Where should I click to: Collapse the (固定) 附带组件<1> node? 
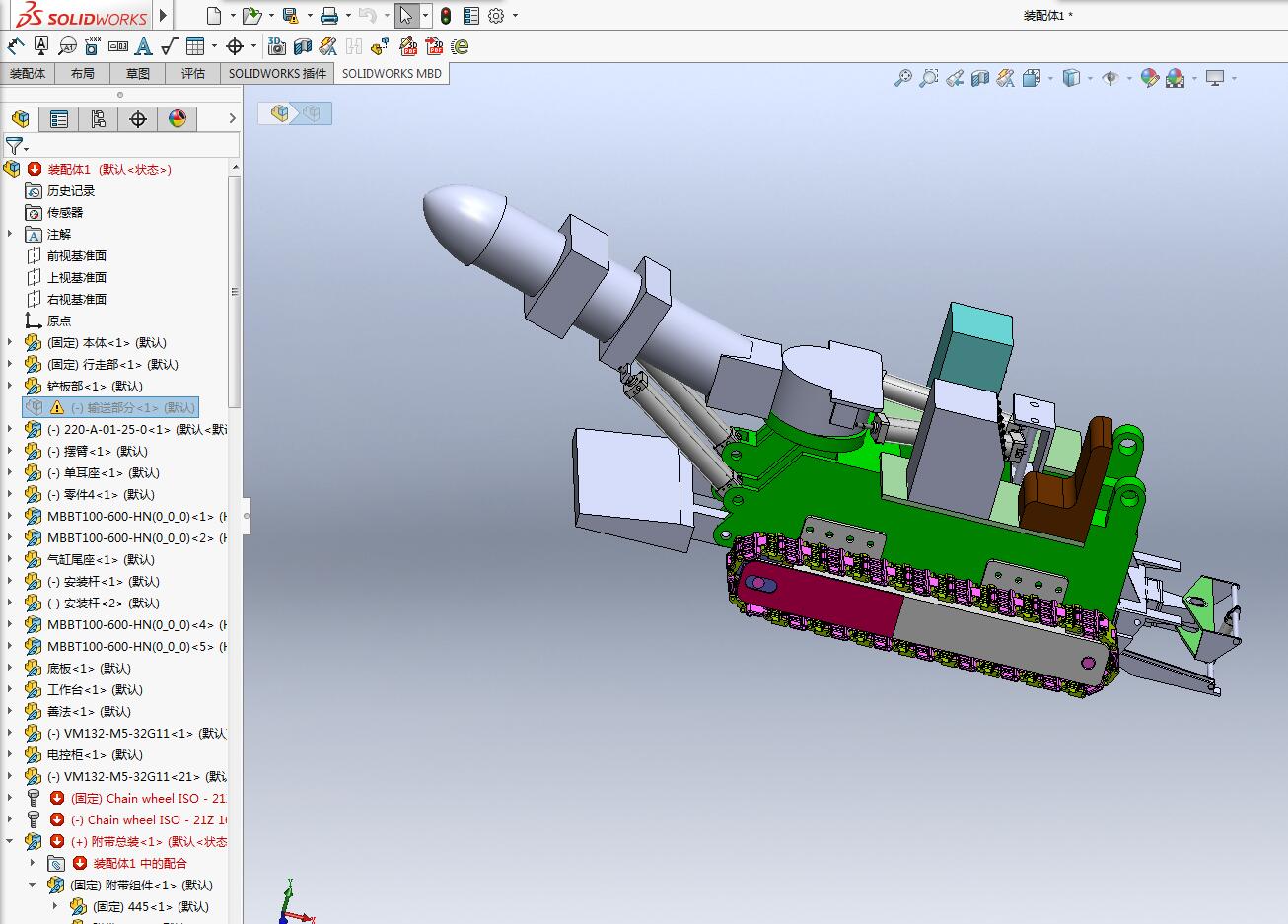(x=32, y=885)
